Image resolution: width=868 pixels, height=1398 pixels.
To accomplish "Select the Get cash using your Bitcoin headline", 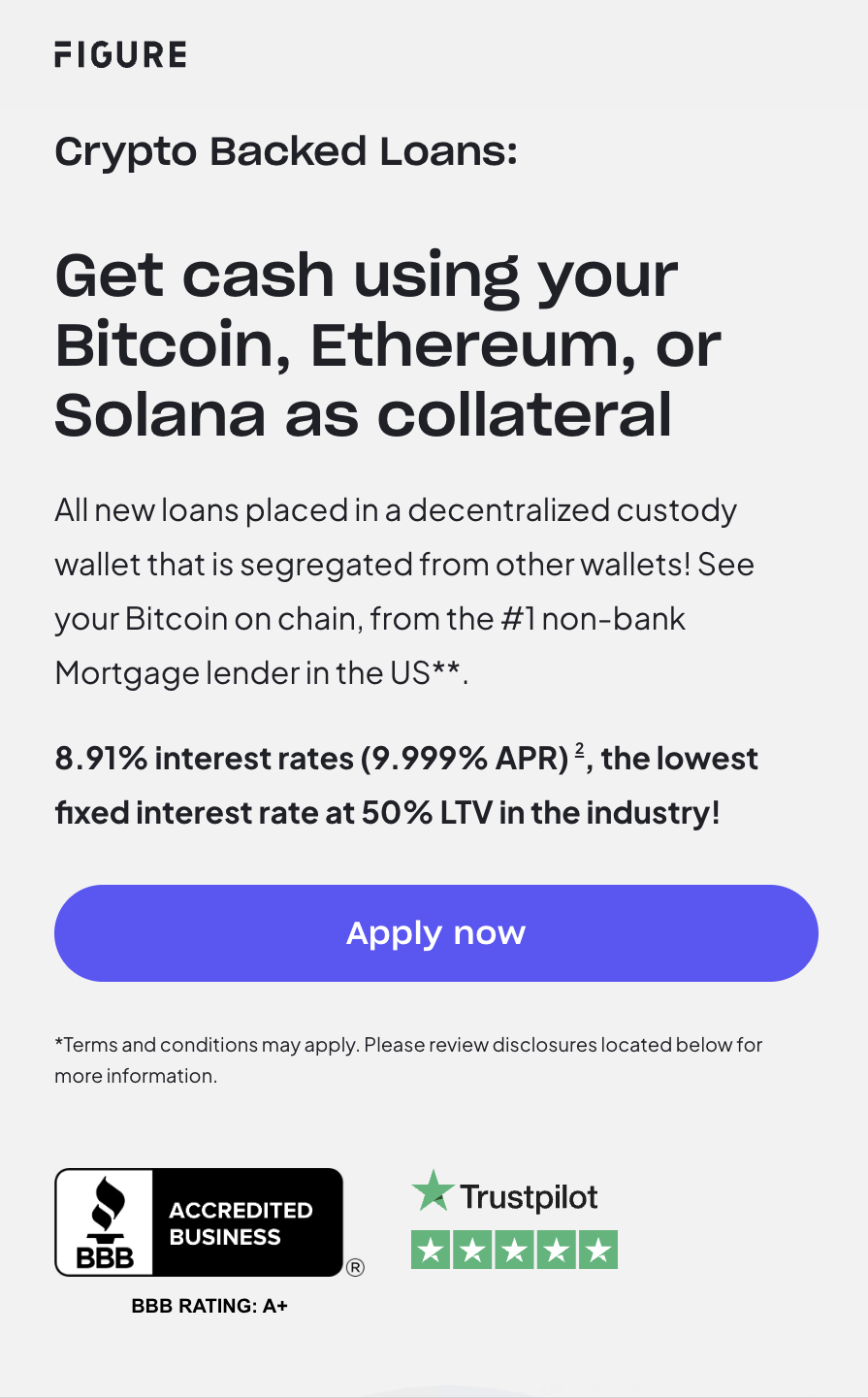I will click(x=388, y=344).
